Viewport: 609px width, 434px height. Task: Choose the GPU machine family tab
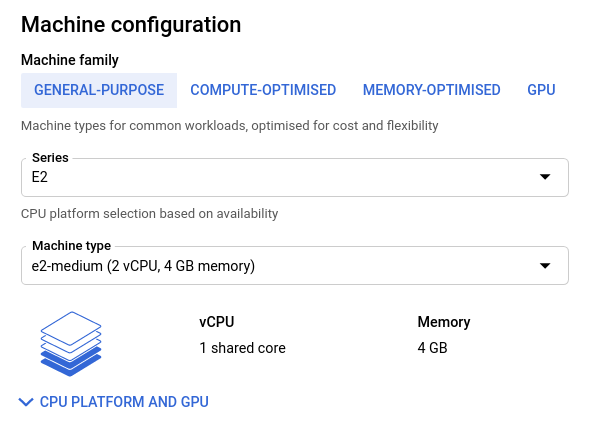(541, 90)
